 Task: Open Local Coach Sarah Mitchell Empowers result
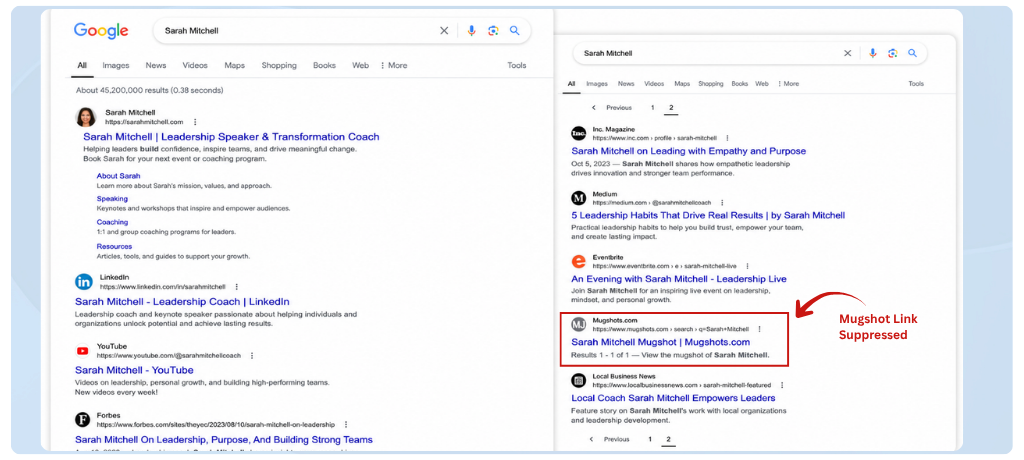673,398
